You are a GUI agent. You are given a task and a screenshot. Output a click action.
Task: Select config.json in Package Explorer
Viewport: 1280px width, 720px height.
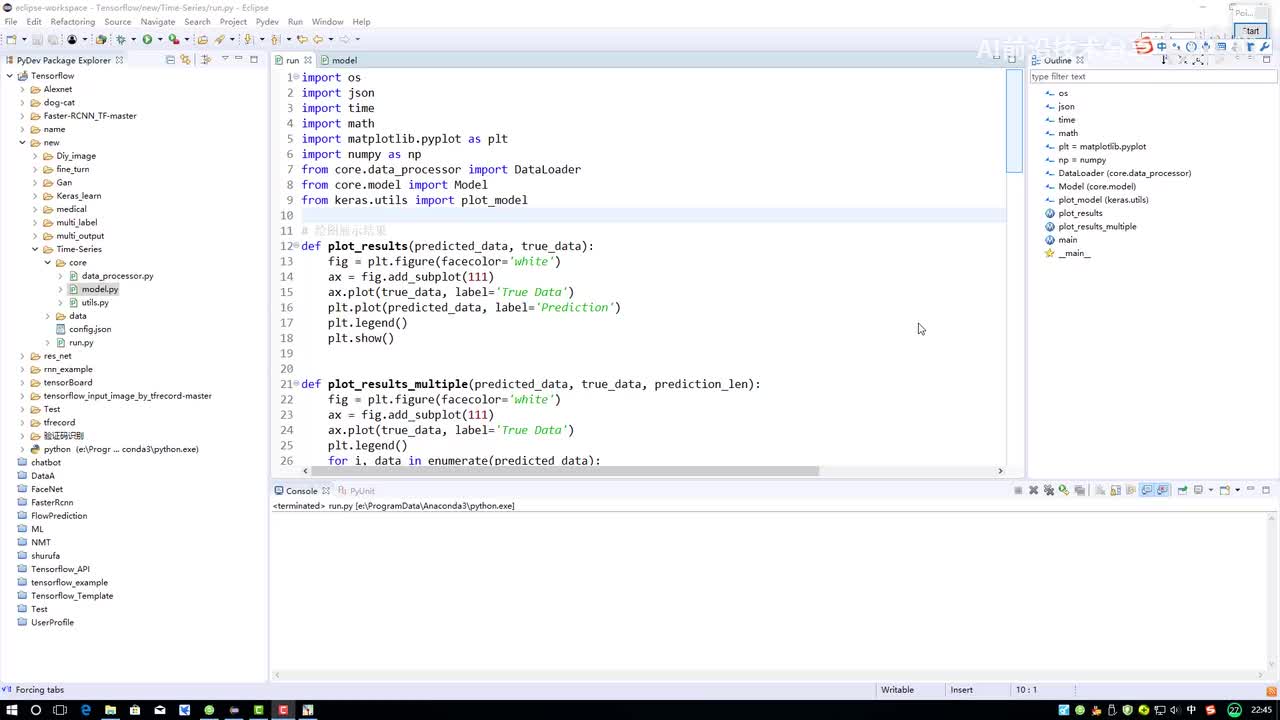tap(89, 329)
